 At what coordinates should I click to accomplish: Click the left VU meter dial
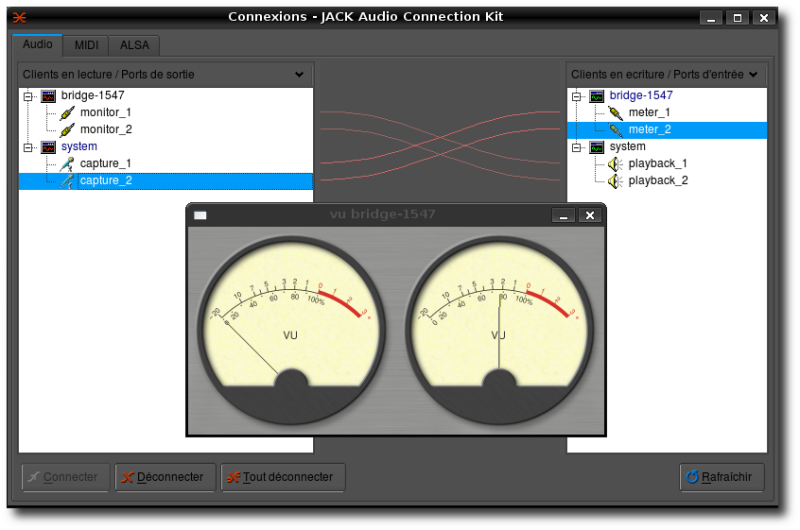(291, 330)
